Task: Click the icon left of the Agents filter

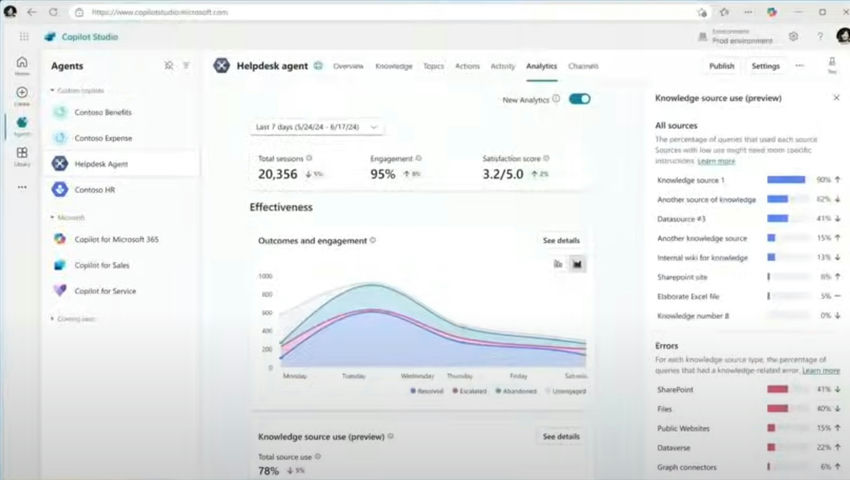Action: click(x=169, y=66)
